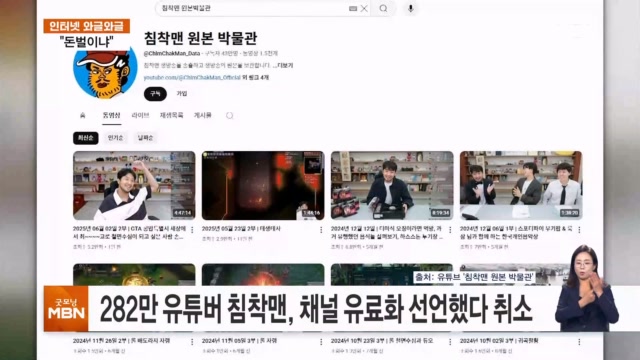Viewport: 640px width, 360px height.
Task: Open more options for 2024년 10월 02일 3부
Action: (x=579, y=342)
